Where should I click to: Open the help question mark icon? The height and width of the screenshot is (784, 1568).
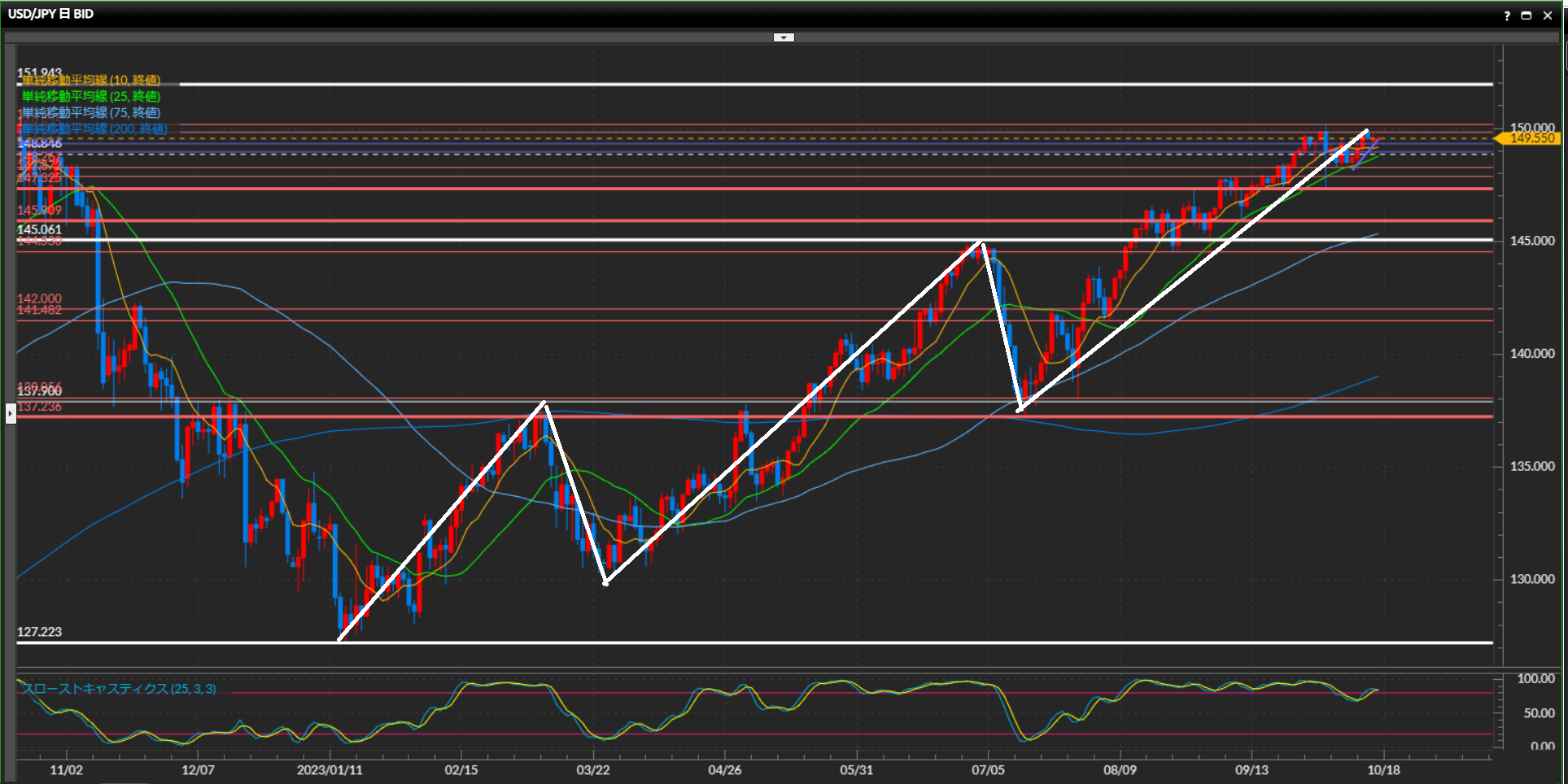[x=1507, y=15]
